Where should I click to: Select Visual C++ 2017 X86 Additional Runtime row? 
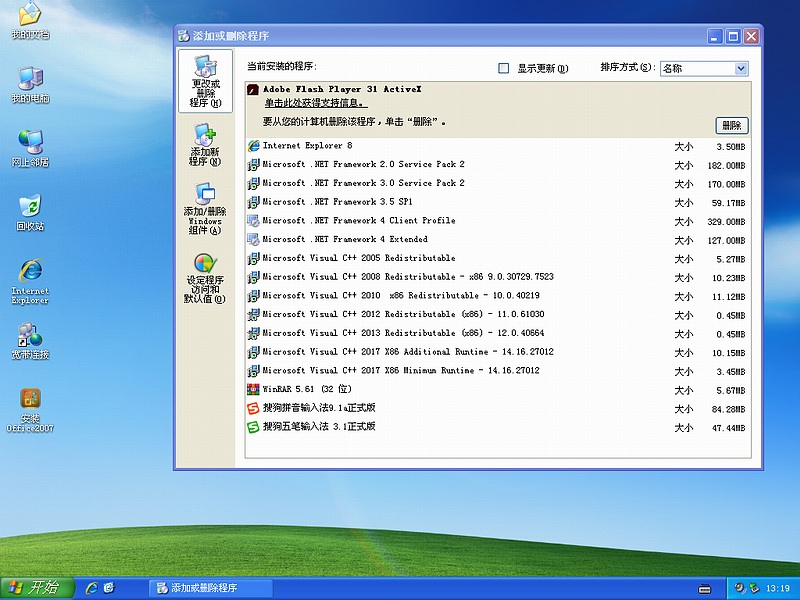[x=498, y=352]
